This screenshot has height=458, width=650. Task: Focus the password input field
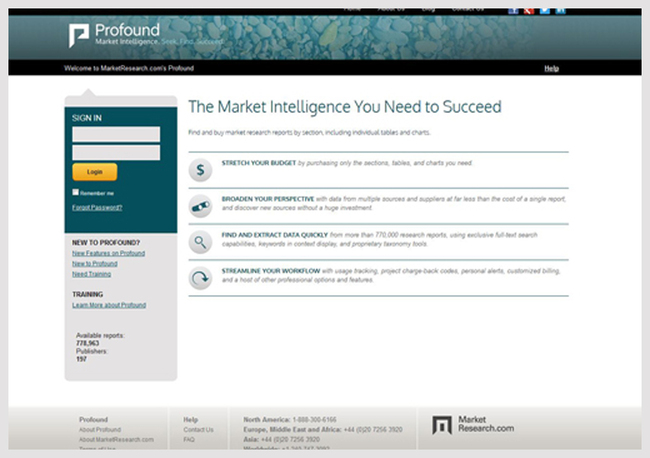[x=116, y=153]
